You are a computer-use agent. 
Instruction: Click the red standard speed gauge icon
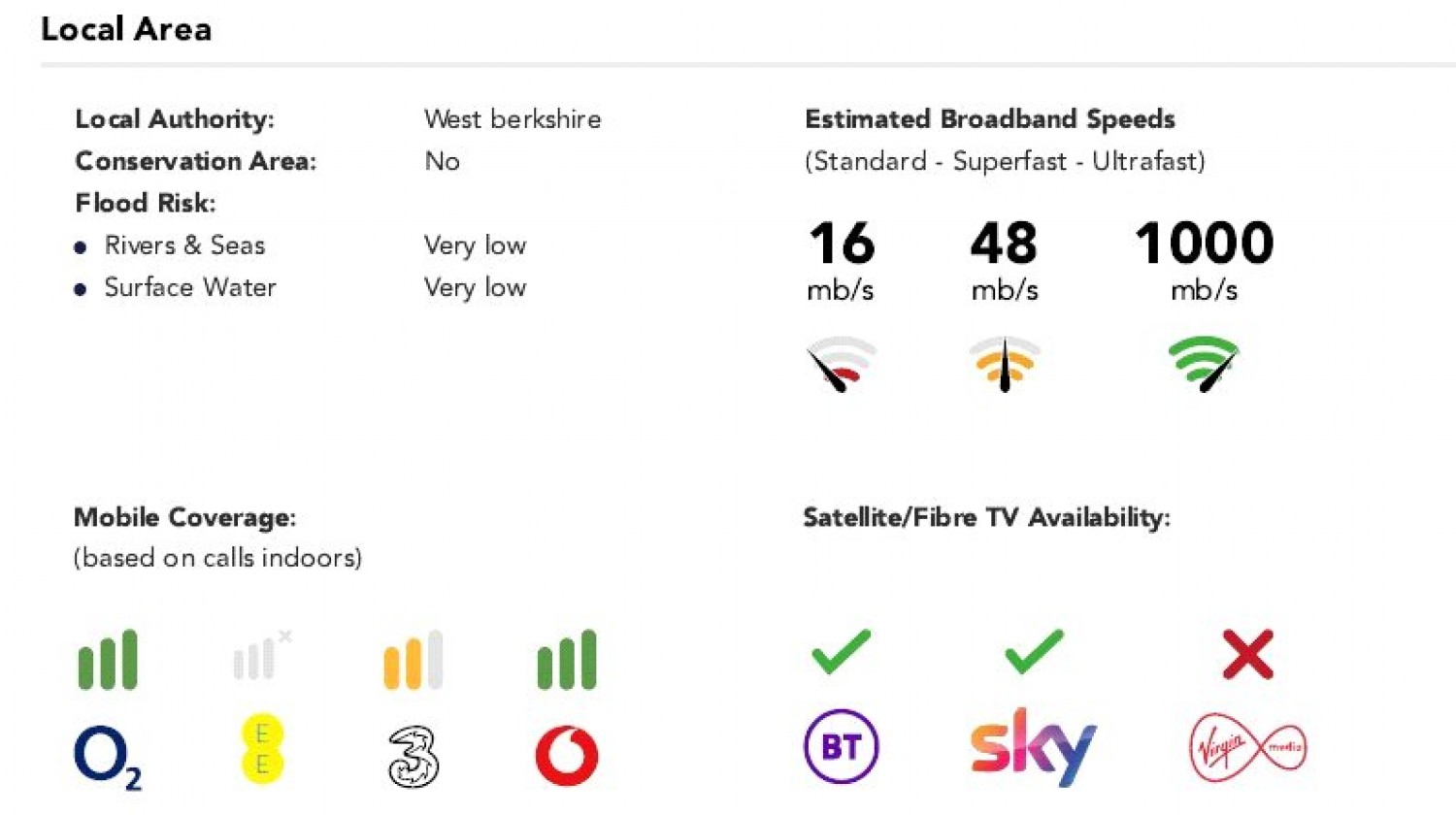841,363
